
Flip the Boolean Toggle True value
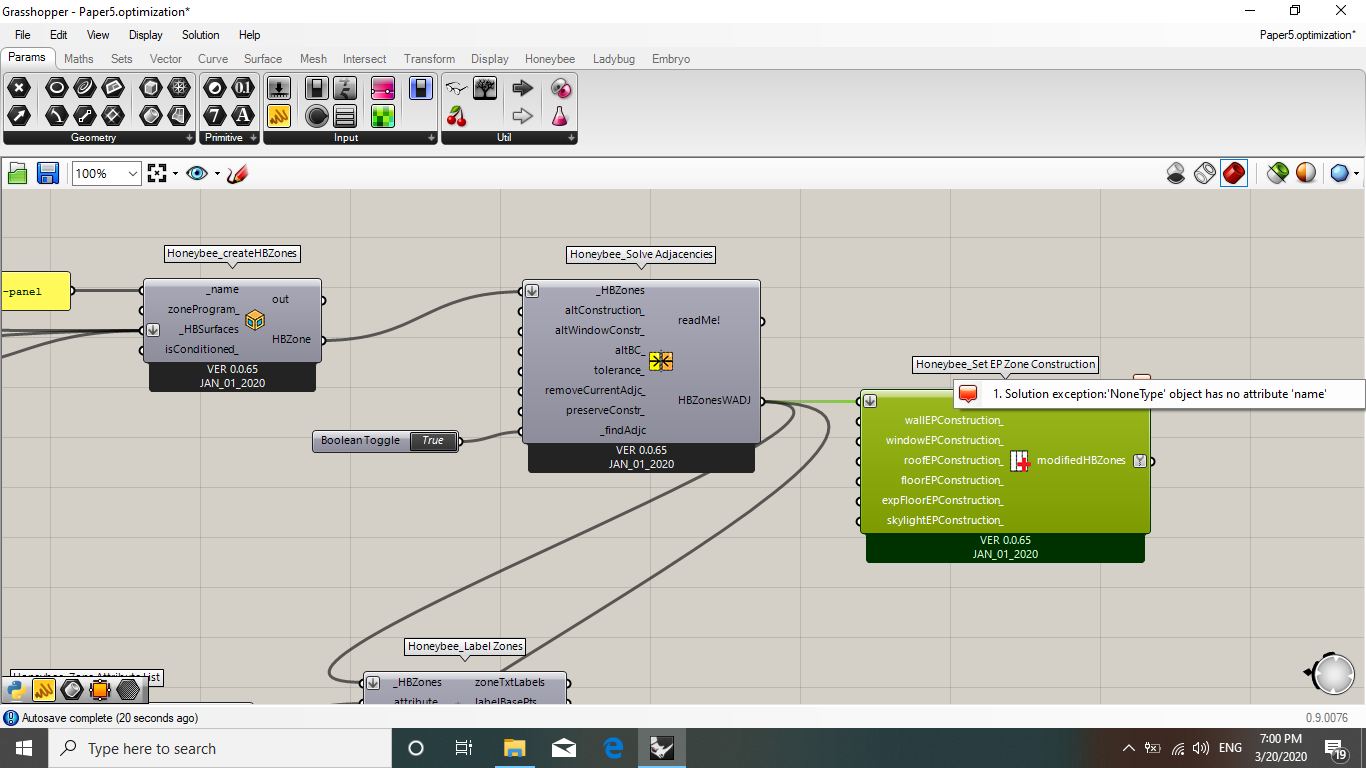pyautogui.click(x=433, y=441)
